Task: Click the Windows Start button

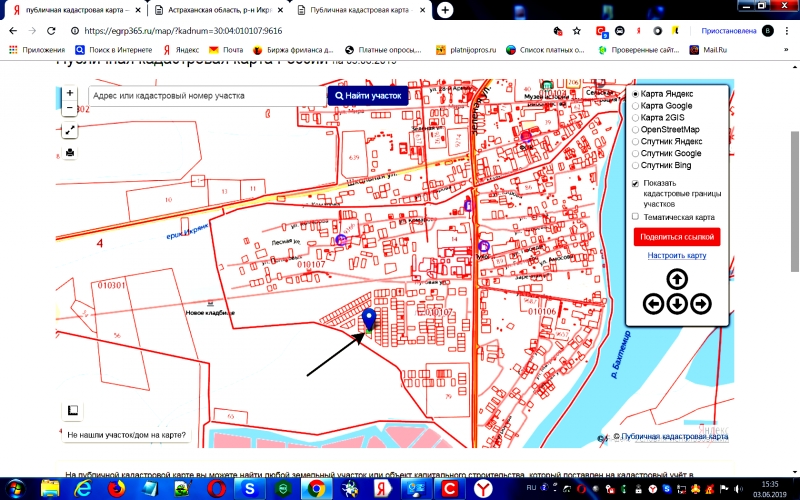Action: click(16, 489)
